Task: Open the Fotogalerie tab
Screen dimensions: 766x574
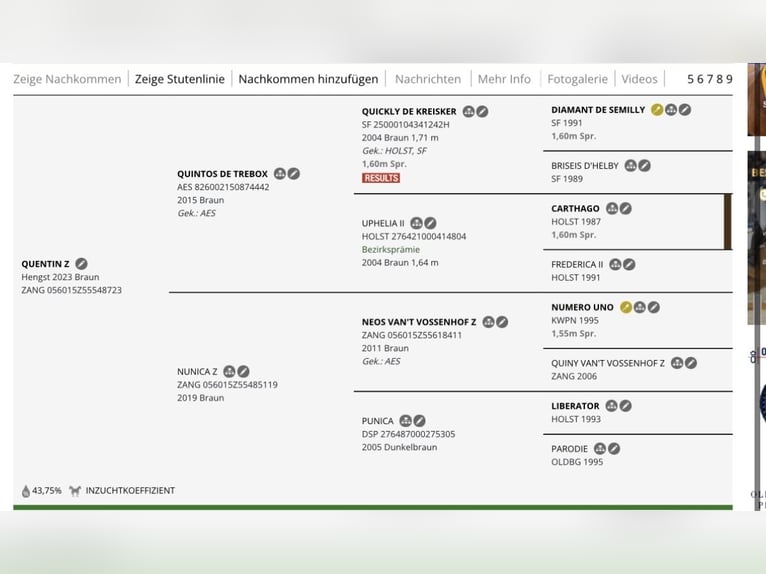Action: 577,79
